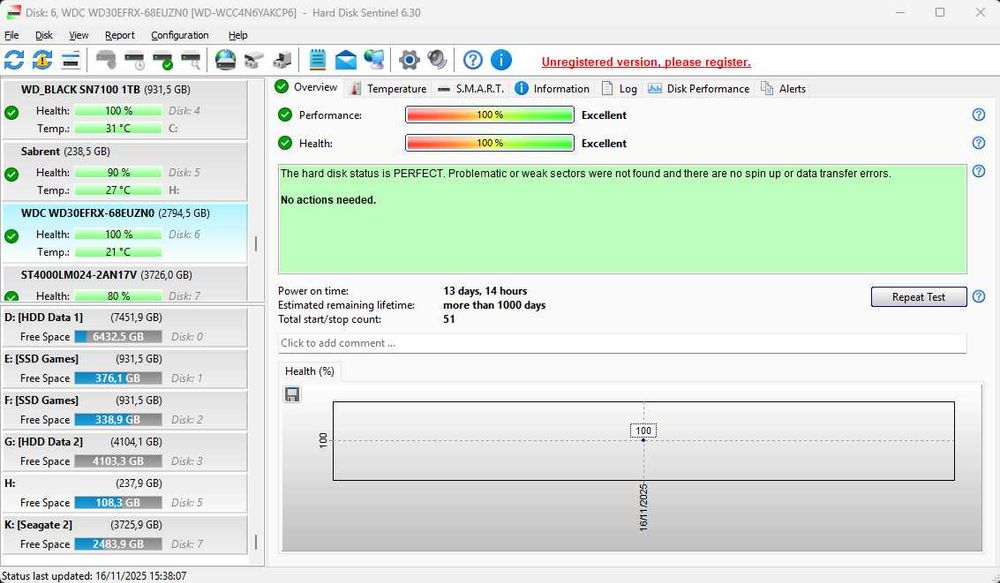1000x583 pixels.
Task: Click the 21 °C temperature bar of WDC disk
Action: point(118,252)
